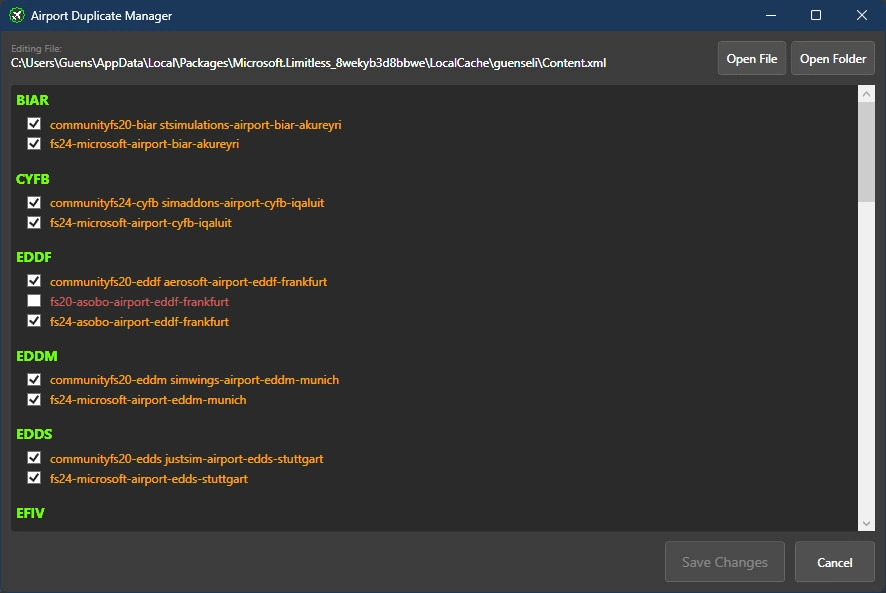Cancel the duplicate editing
The width and height of the screenshot is (886, 593).
pos(835,562)
